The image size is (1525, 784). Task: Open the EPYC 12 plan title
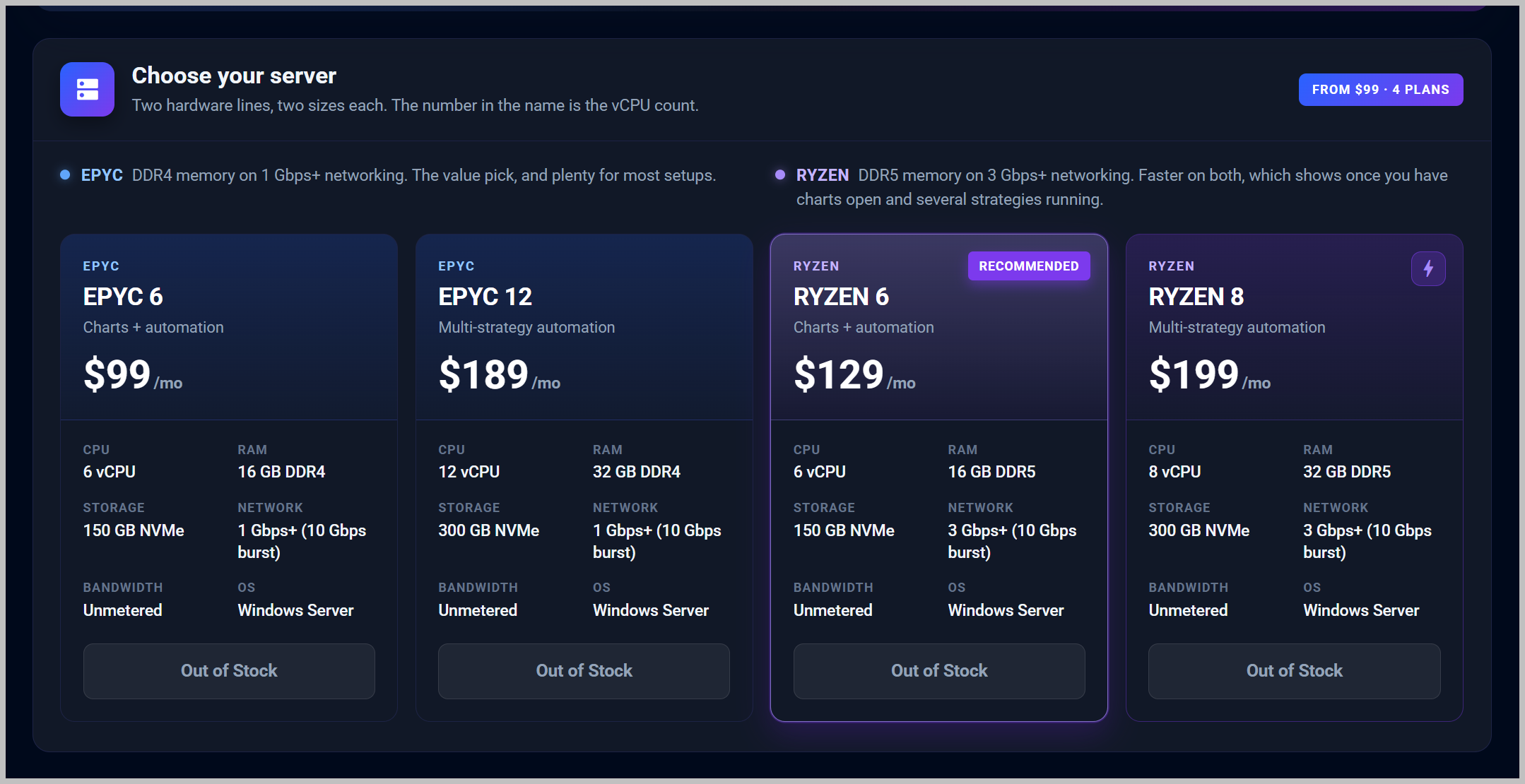(485, 297)
